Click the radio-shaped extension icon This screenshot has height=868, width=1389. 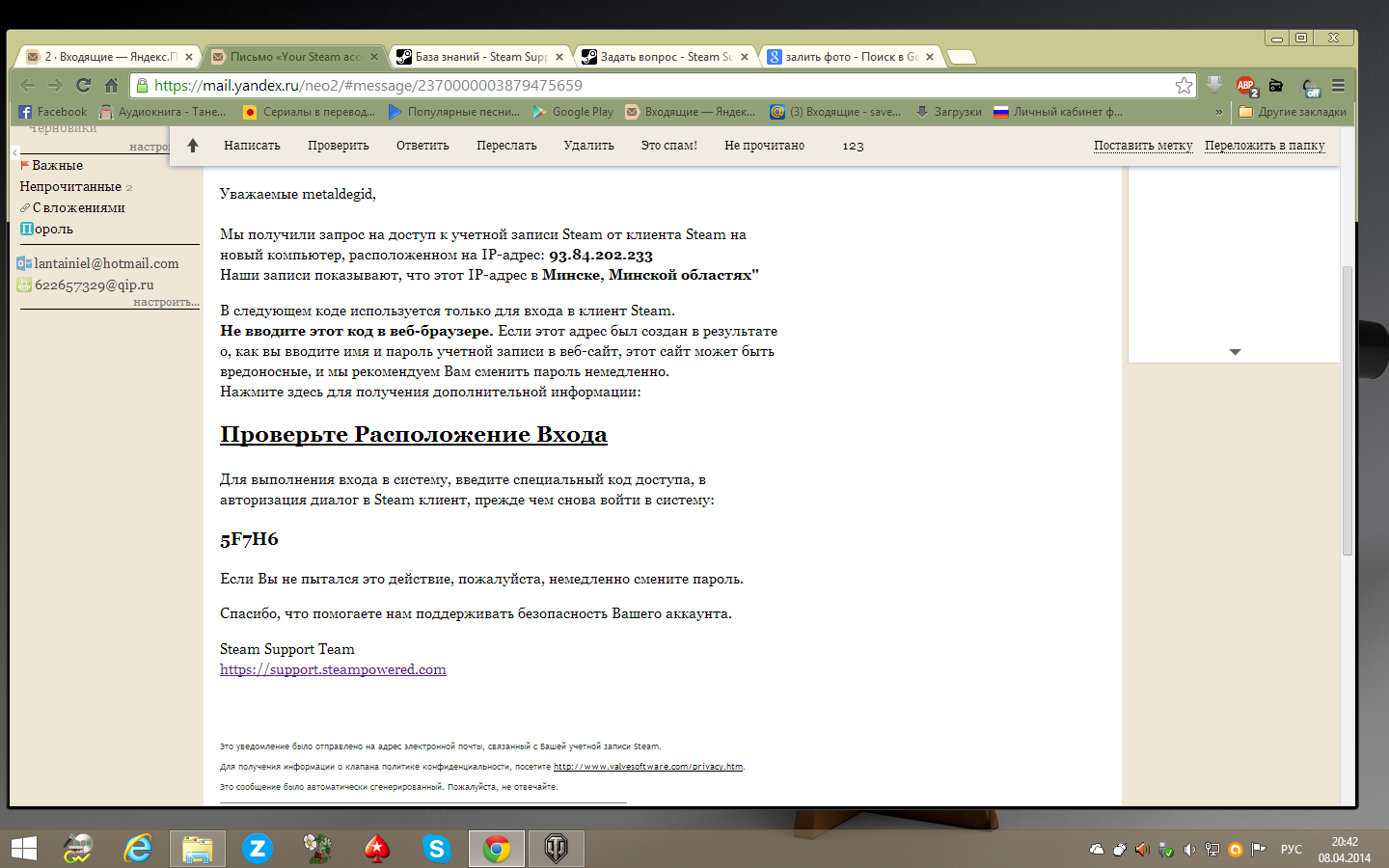point(1276,86)
